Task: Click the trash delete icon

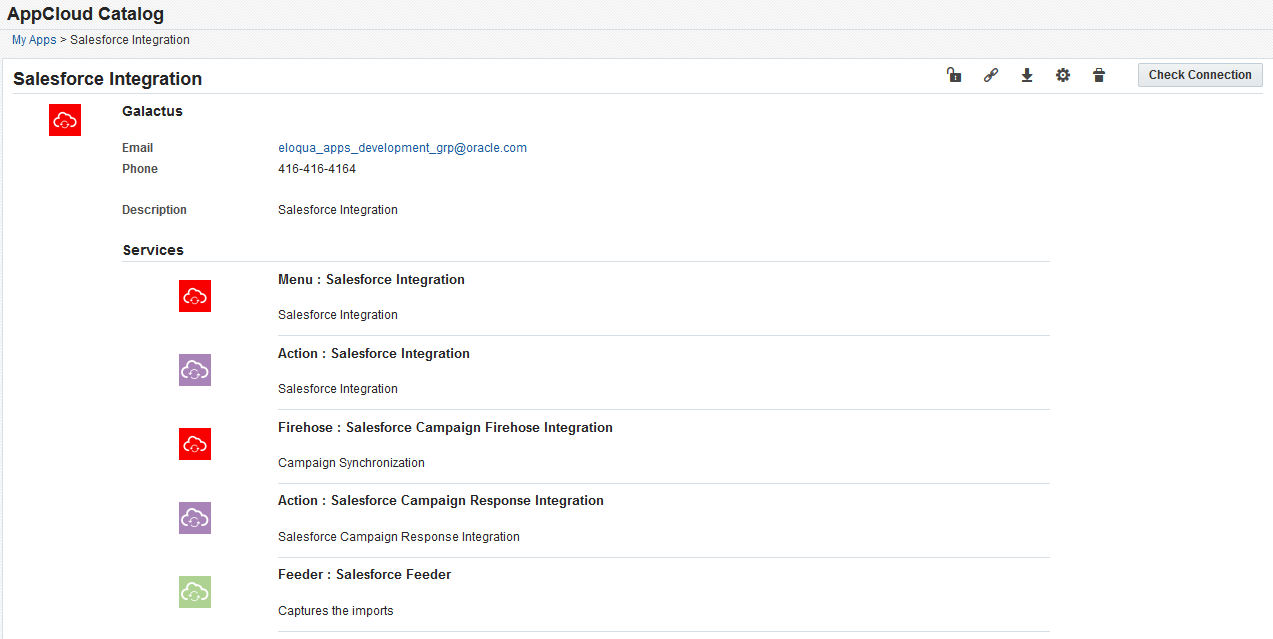Action: [x=1099, y=75]
